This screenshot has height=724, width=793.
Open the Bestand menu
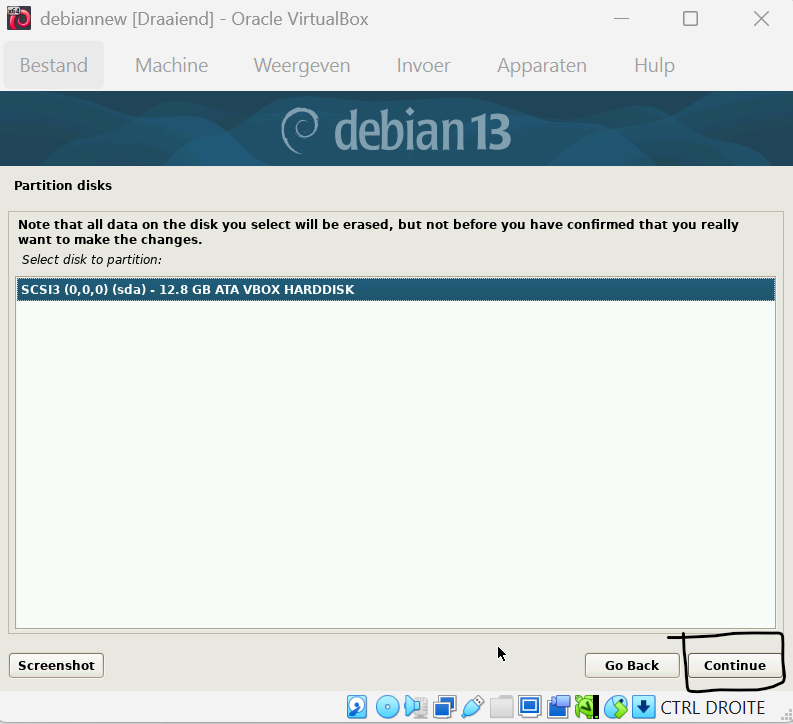pyautogui.click(x=54, y=65)
